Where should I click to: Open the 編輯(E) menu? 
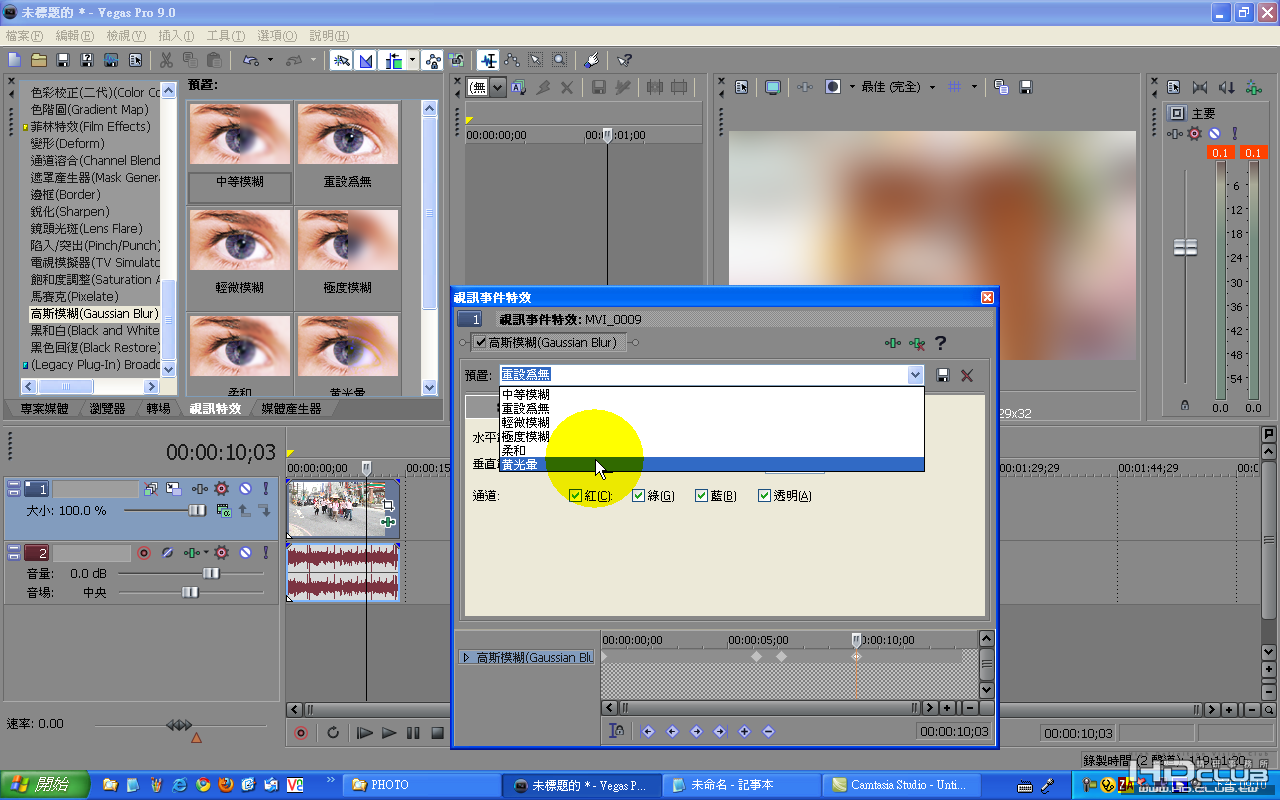(75, 36)
